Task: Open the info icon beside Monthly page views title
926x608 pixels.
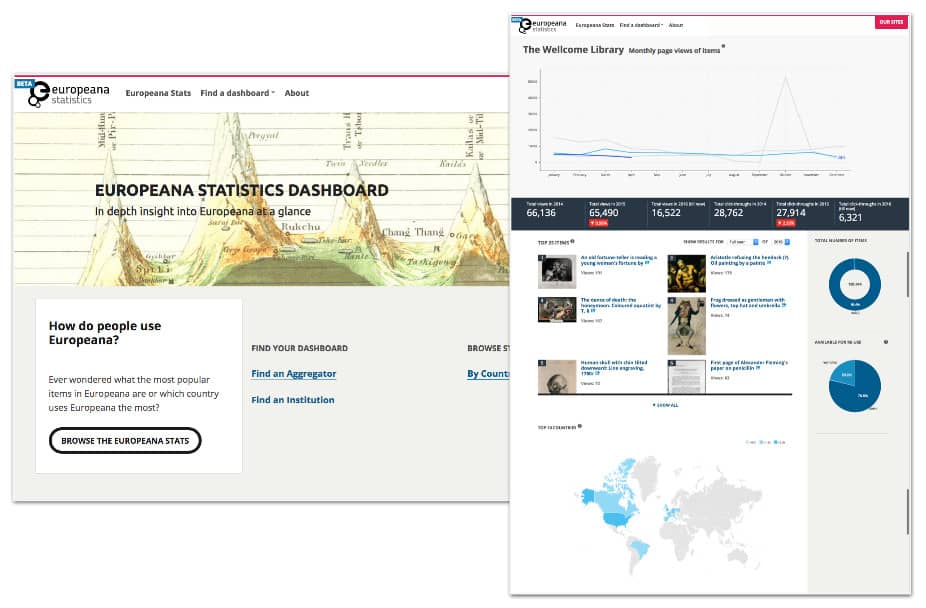Action: tap(723, 46)
